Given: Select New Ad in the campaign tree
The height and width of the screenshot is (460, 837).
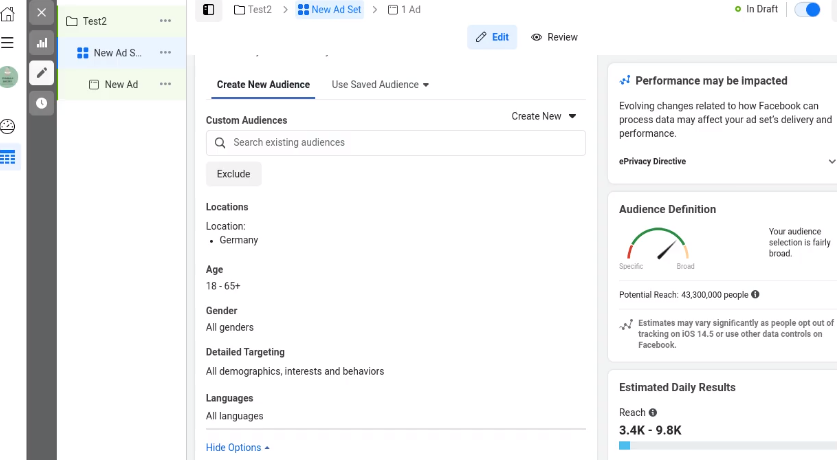Looking at the screenshot, I should coord(121,85).
